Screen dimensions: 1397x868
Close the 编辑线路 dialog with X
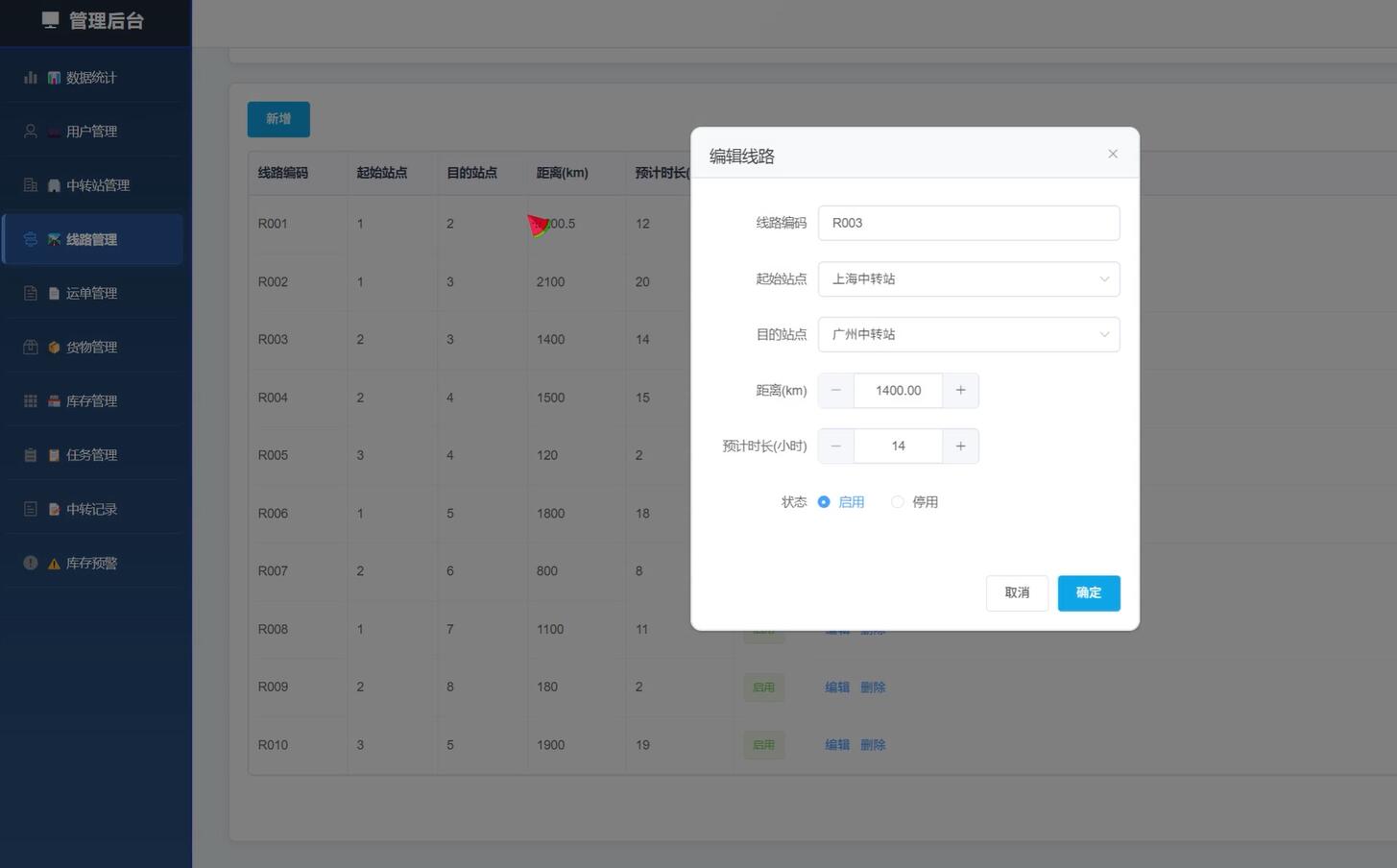[1113, 154]
